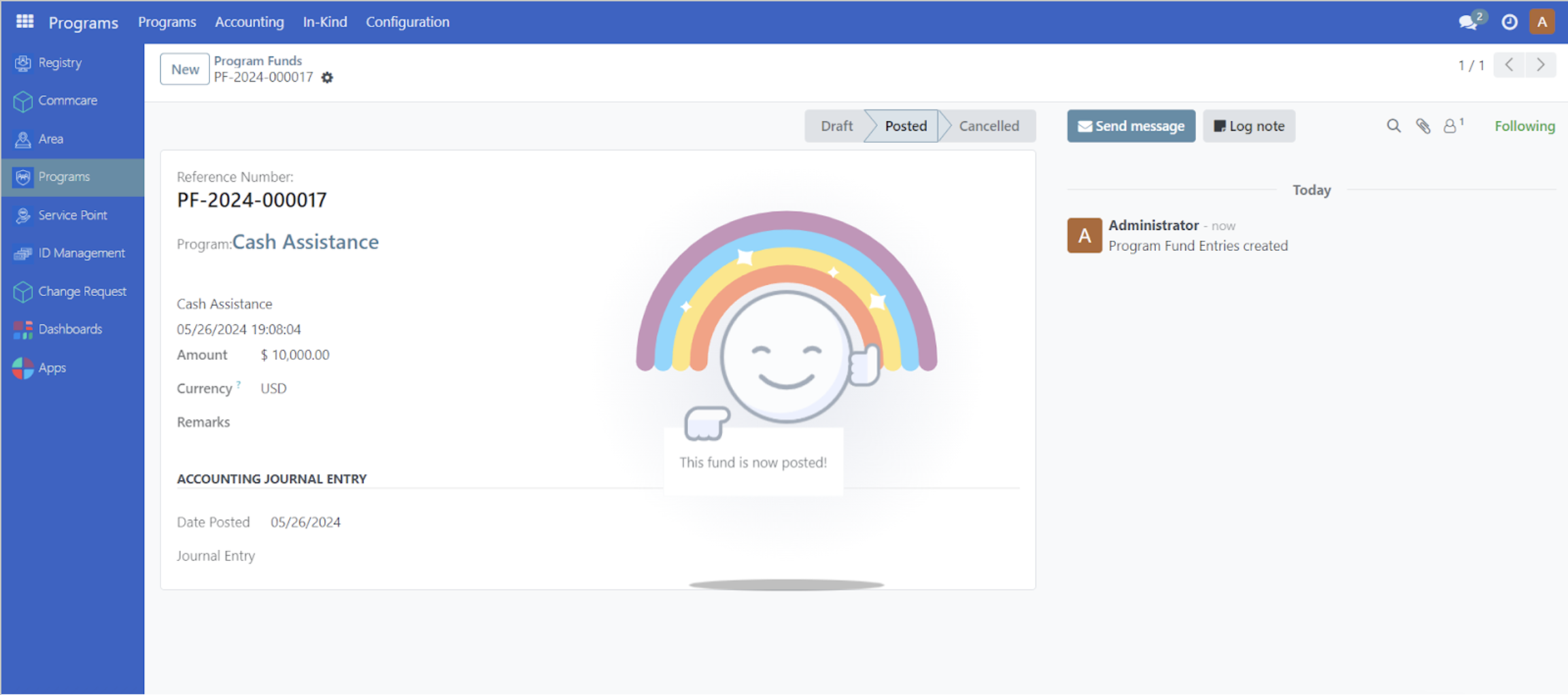Open the Dashboards sidebar icon
Viewport: 1568px width, 695px height.
click(22, 329)
